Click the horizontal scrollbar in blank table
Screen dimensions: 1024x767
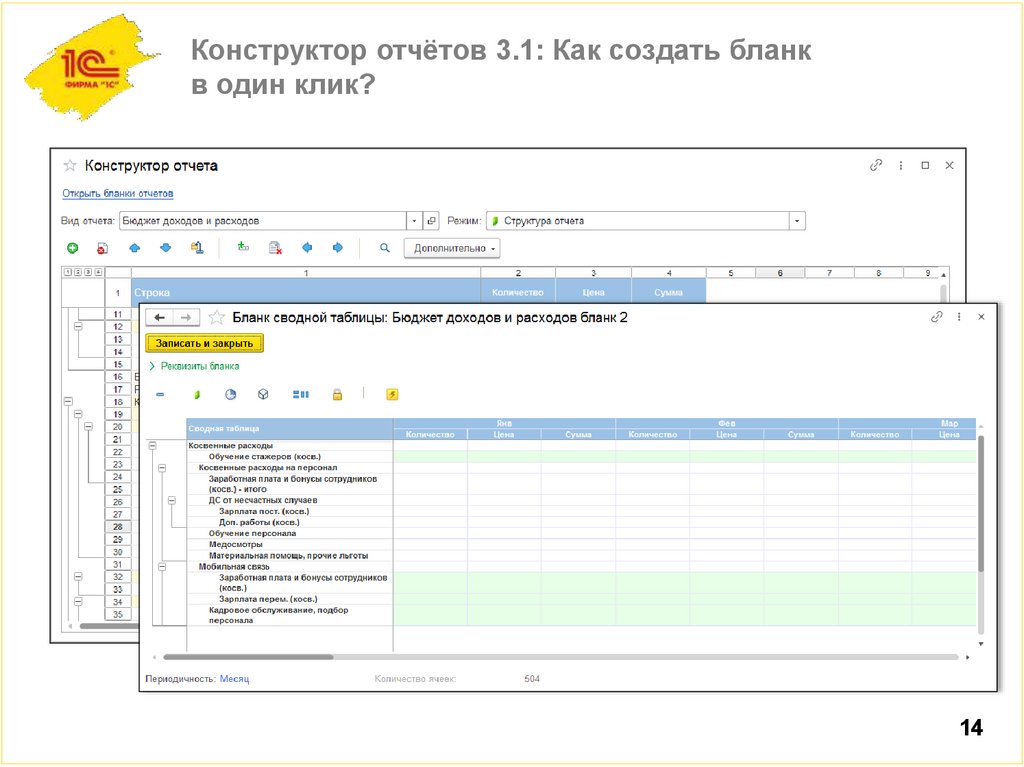(x=248, y=657)
